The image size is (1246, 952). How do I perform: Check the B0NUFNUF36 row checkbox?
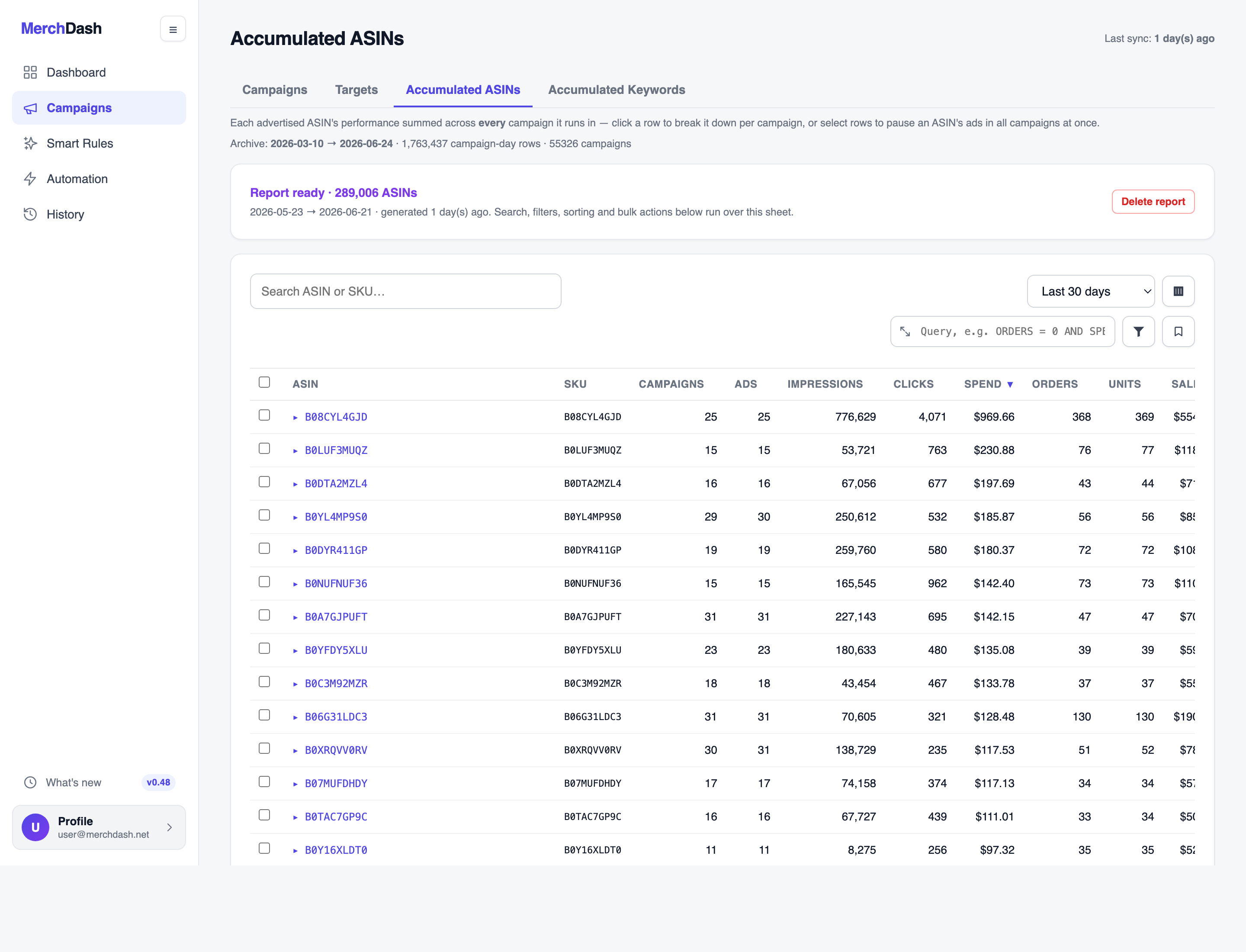point(264,582)
